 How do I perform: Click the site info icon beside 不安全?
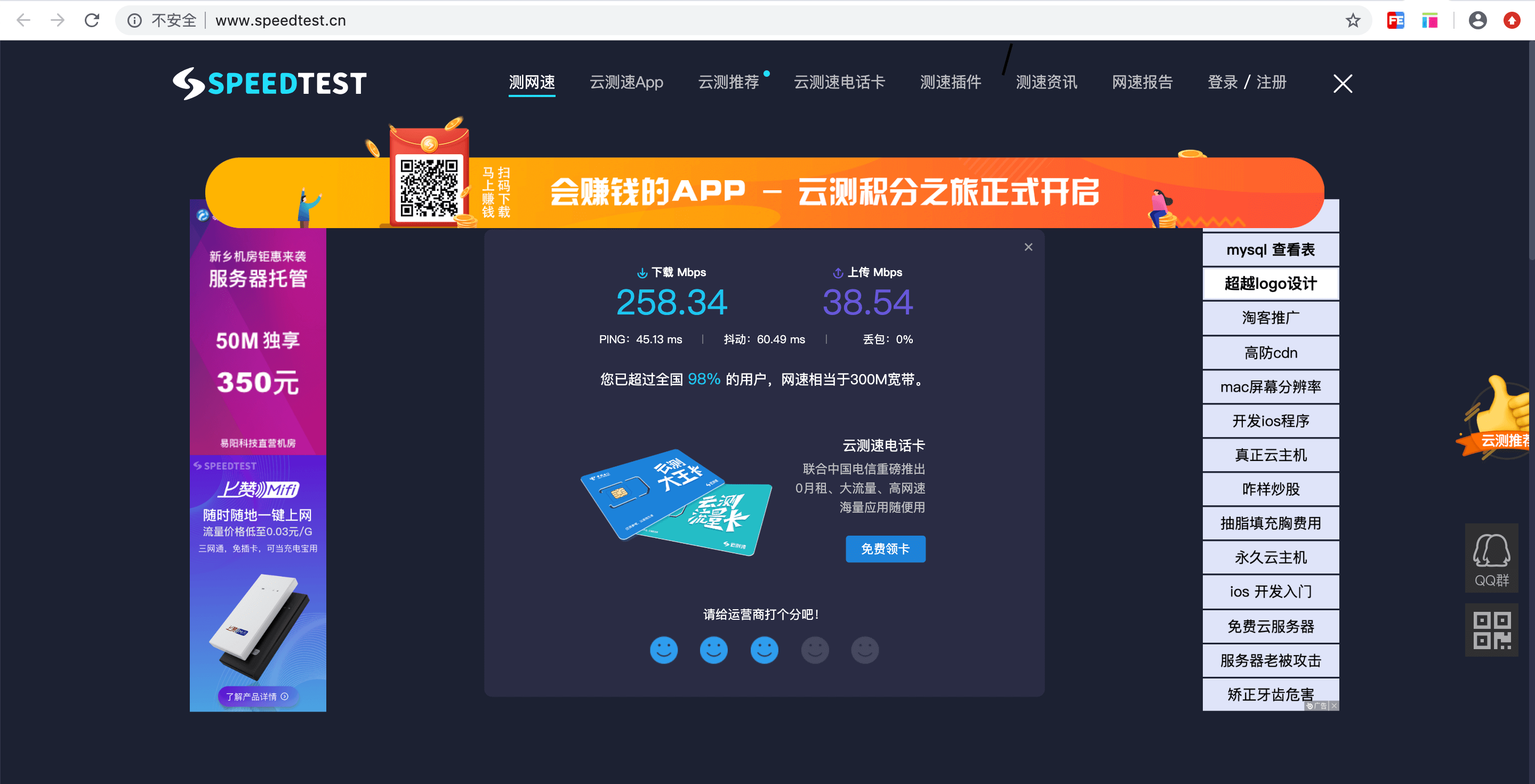point(135,20)
